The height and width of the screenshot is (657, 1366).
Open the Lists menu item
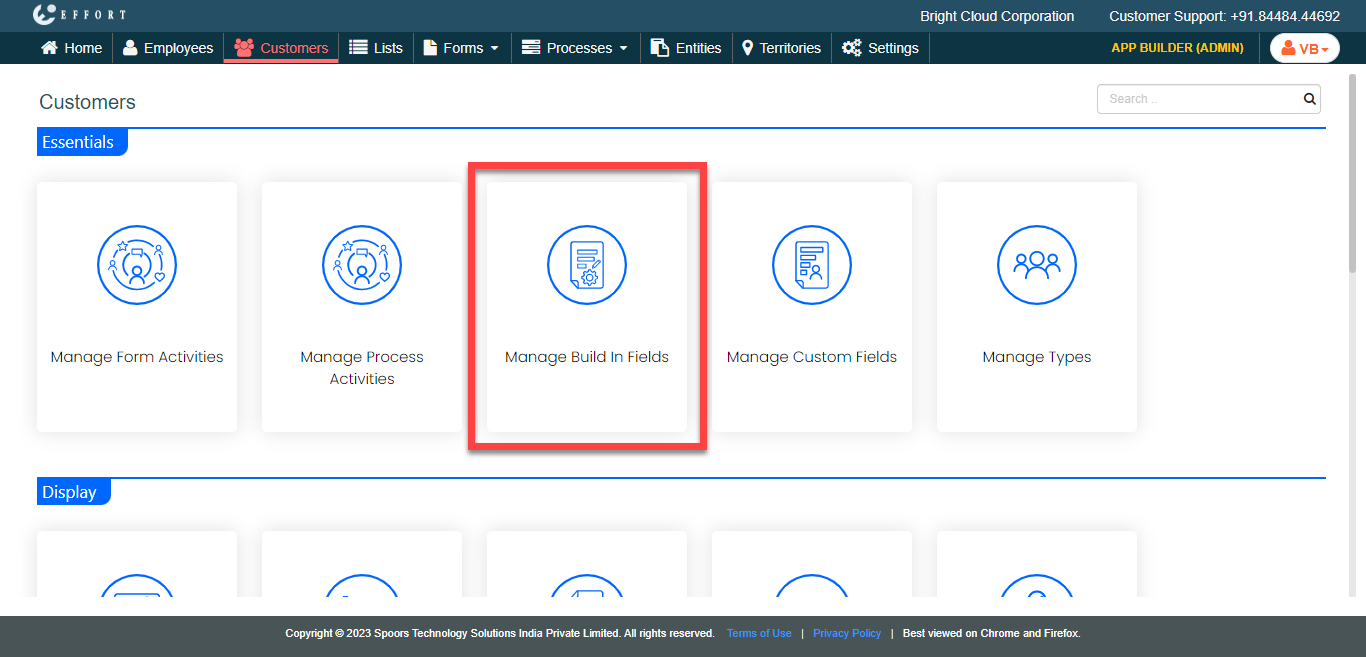376,48
